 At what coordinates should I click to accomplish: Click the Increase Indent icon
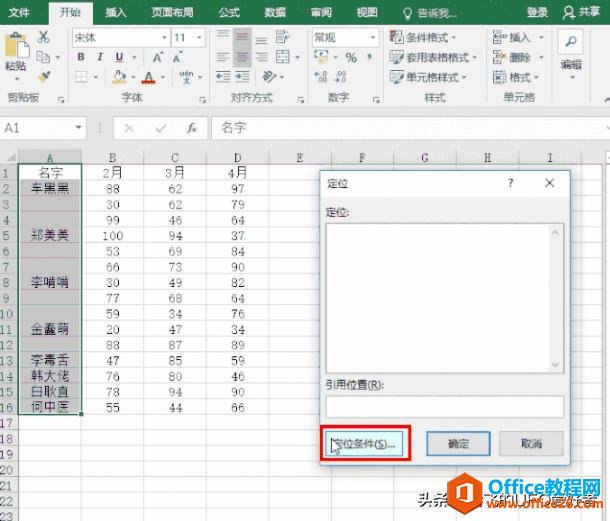pos(242,76)
